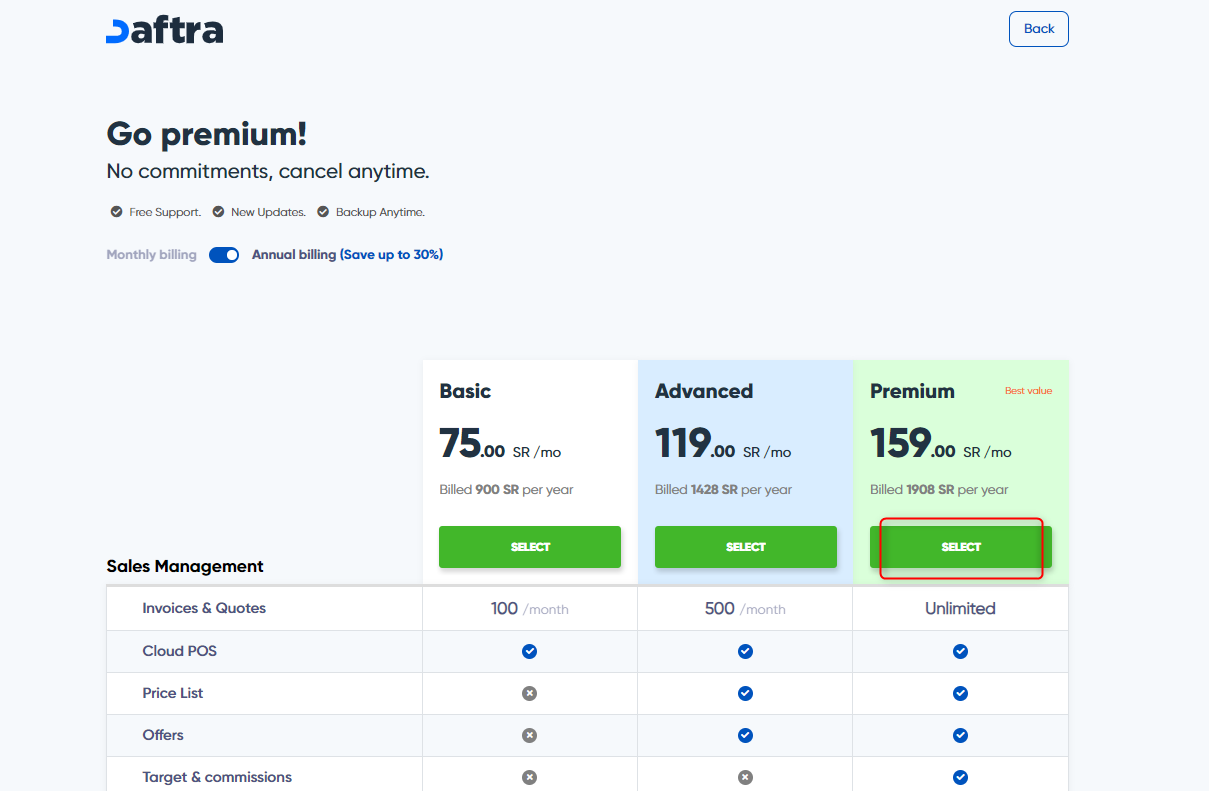Click the Price List X icon in Basic column
The height and width of the screenshot is (791, 1209).
click(x=529, y=693)
